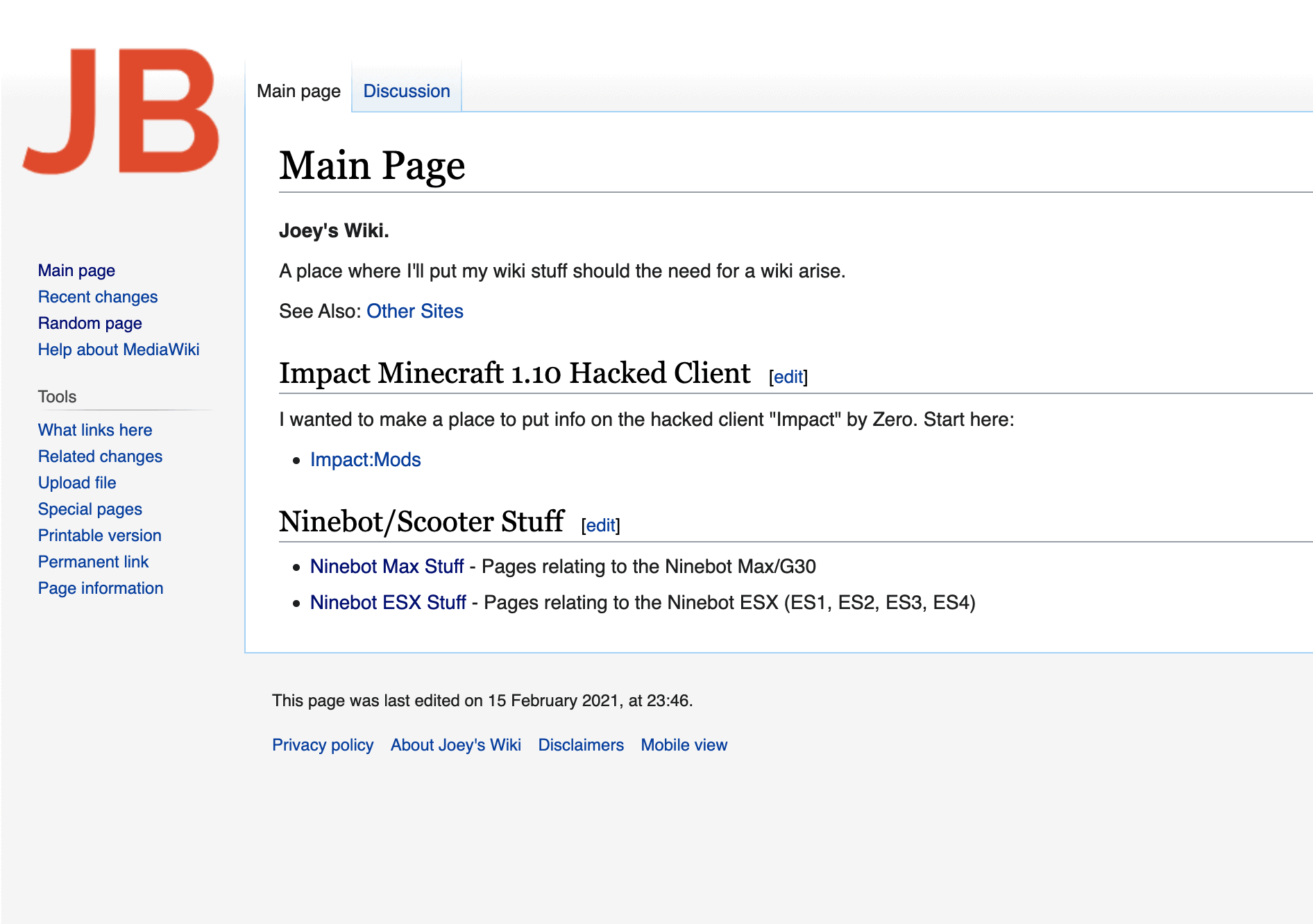Switch to the Discussion tab

407,91
